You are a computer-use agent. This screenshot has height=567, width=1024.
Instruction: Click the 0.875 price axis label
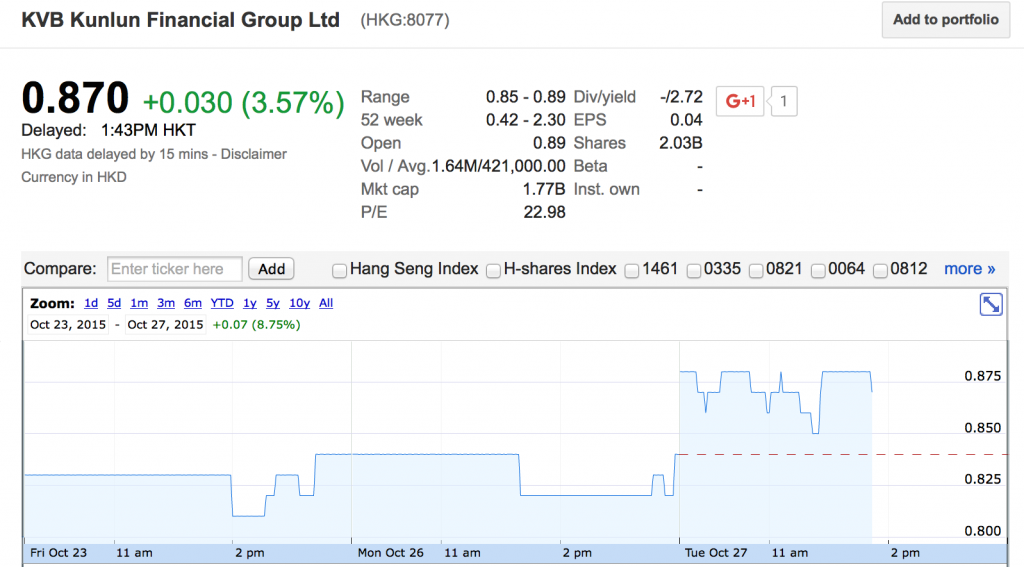pyautogui.click(x=982, y=376)
